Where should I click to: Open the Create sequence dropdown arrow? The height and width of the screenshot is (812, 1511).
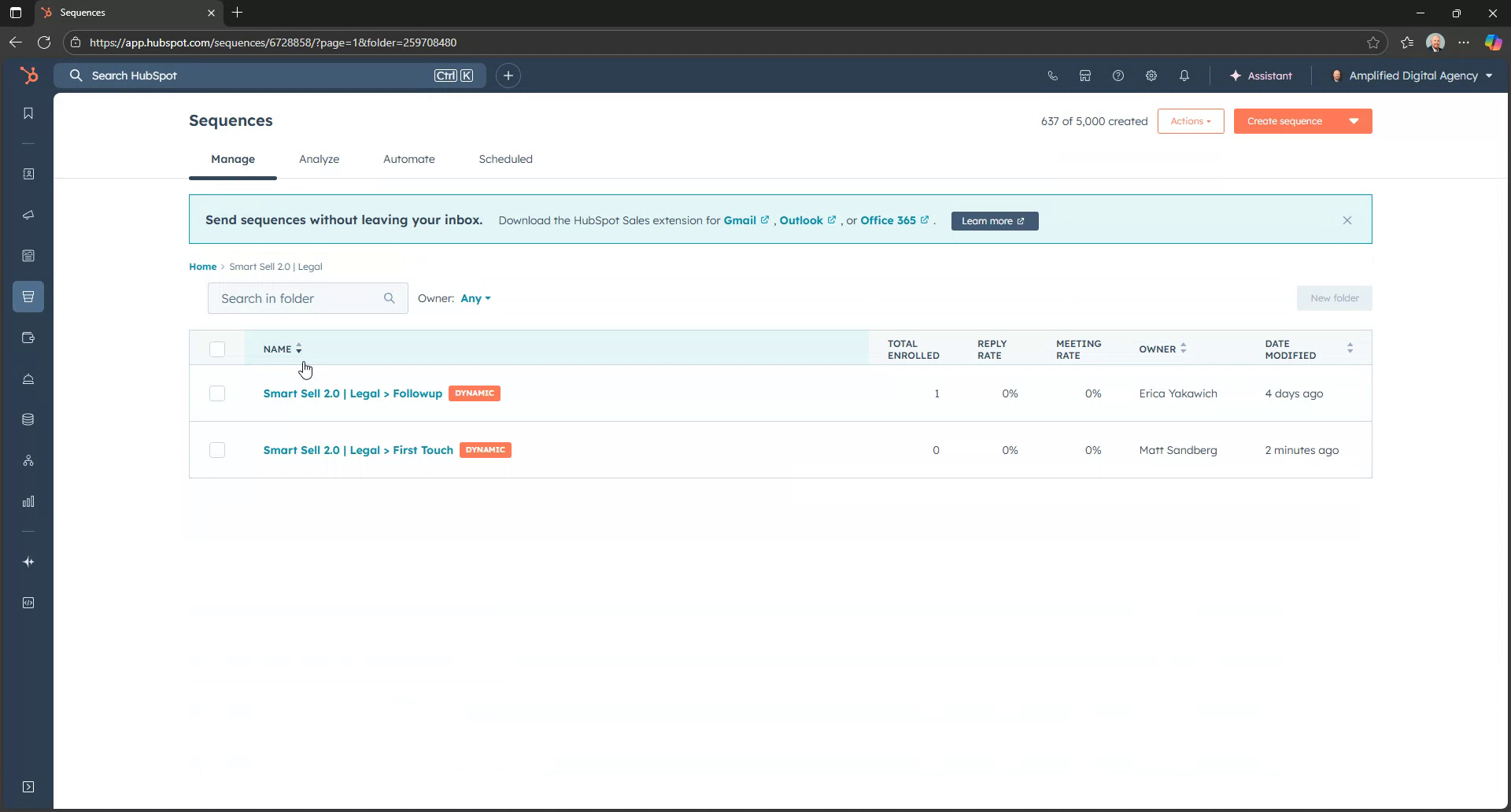[x=1355, y=120]
